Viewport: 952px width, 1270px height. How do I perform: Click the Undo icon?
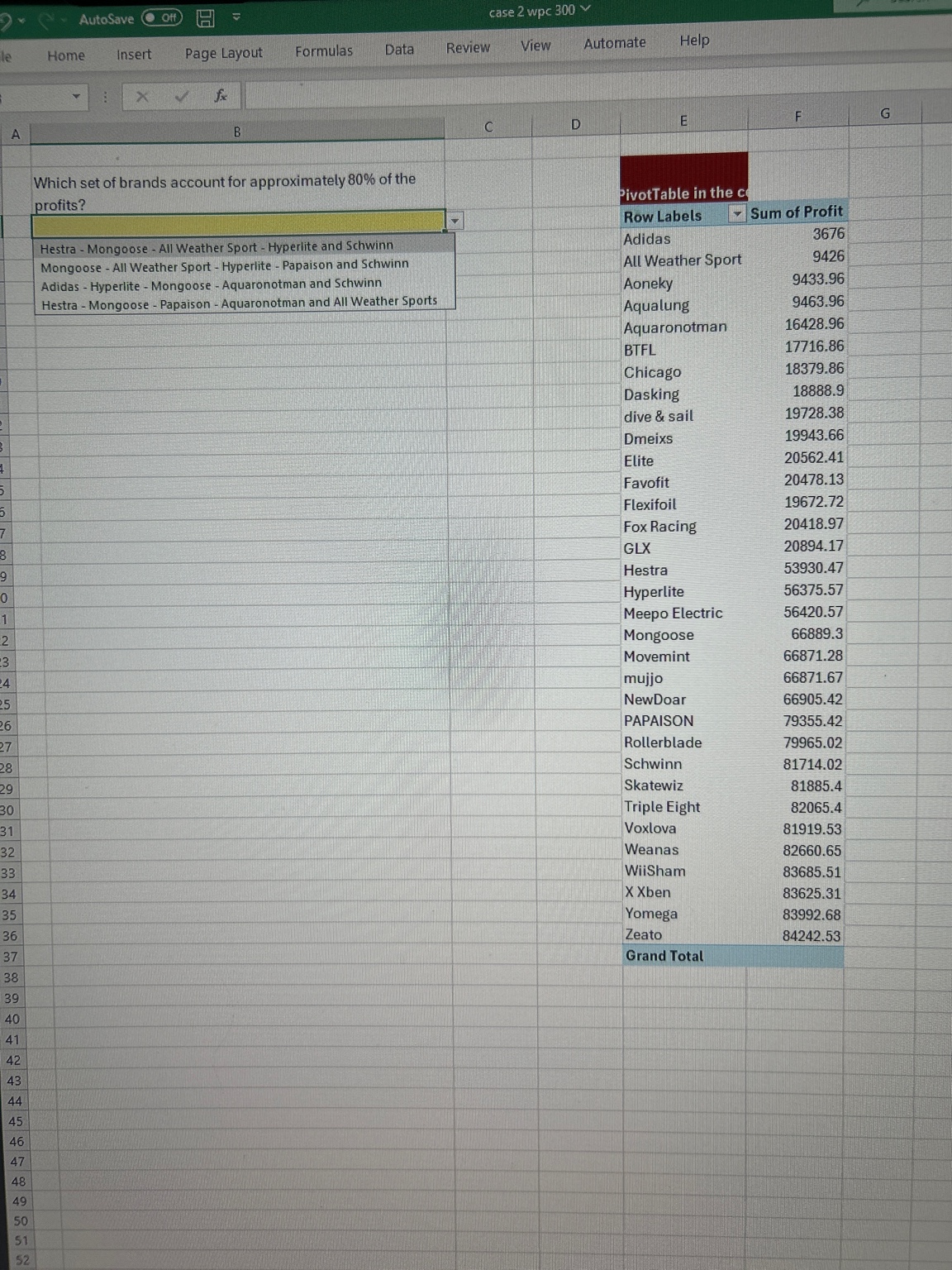[x=7, y=17]
